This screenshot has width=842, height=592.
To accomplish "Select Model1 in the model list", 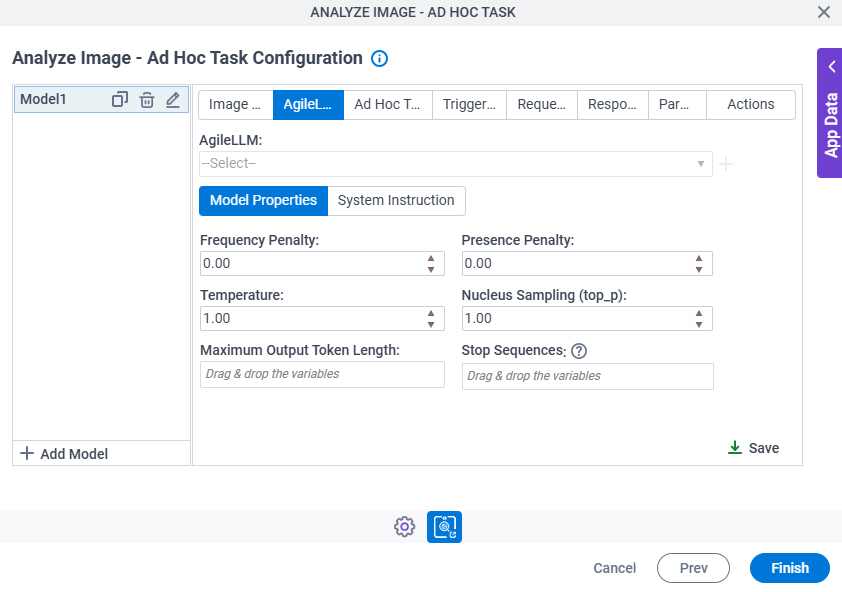I will pyautogui.click(x=101, y=99).
